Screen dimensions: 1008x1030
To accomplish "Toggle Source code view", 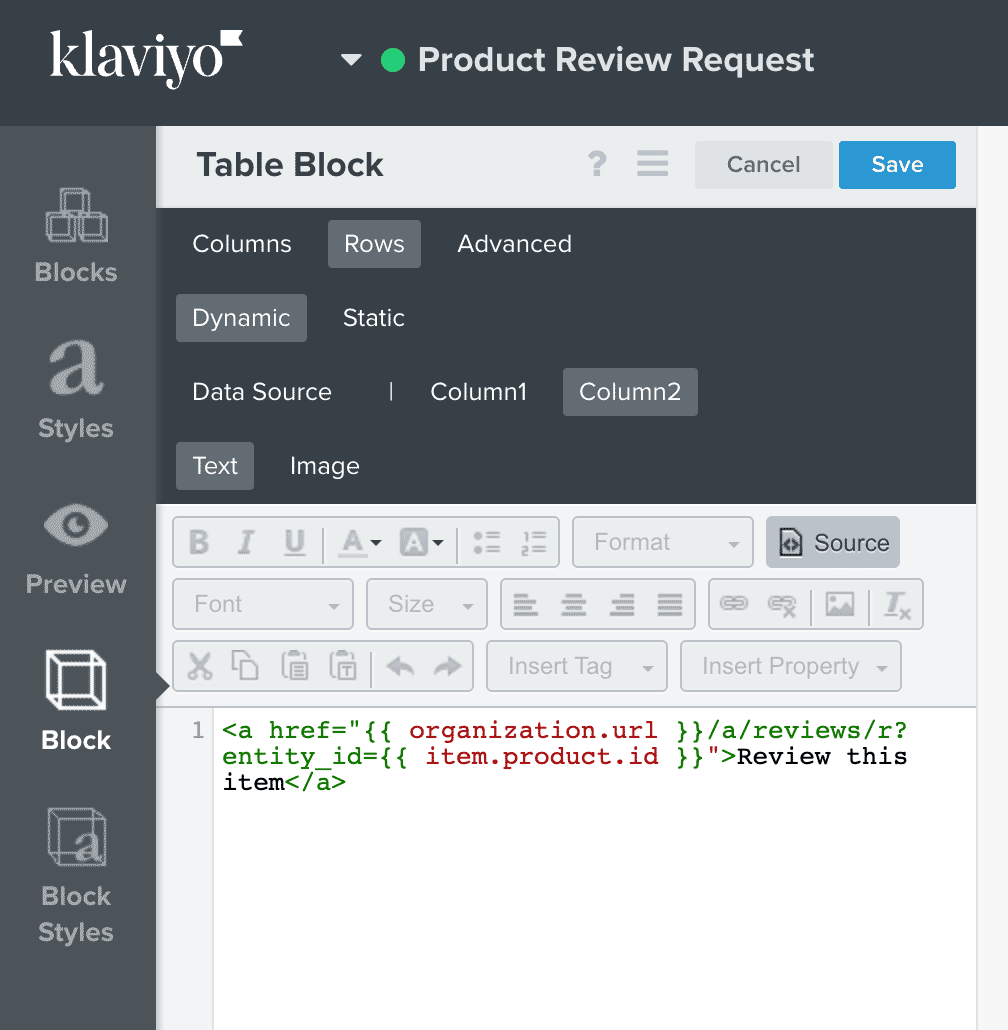I will [833, 542].
